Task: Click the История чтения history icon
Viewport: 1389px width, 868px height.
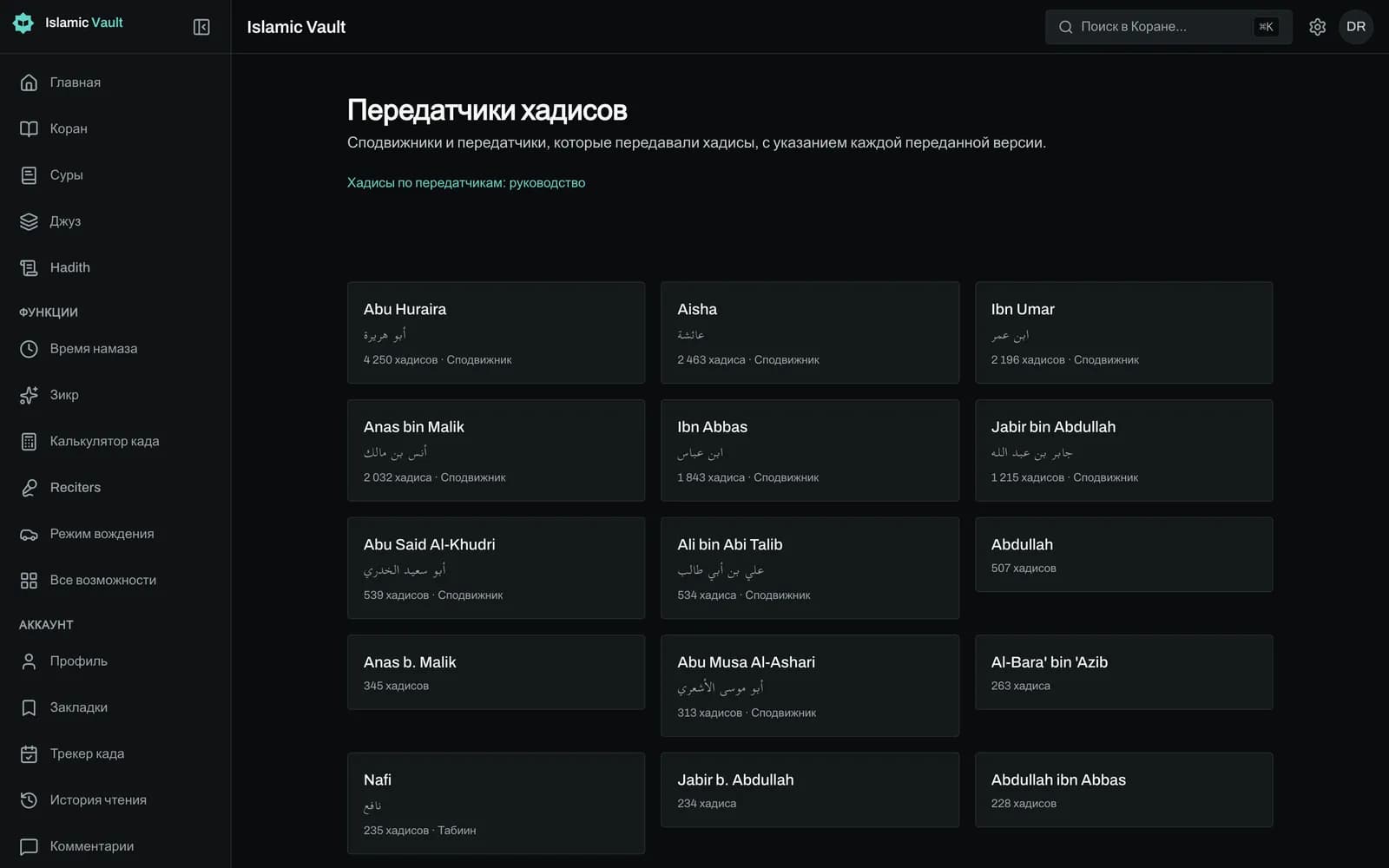Action: (x=29, y=800)
